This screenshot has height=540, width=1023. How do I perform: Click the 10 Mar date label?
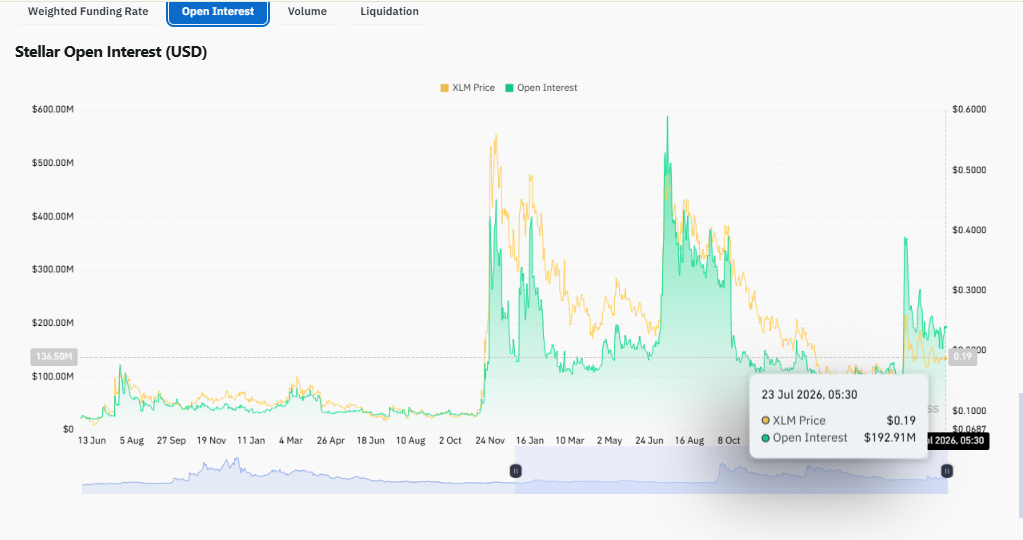pyautogui.click(x=570, y=441)
